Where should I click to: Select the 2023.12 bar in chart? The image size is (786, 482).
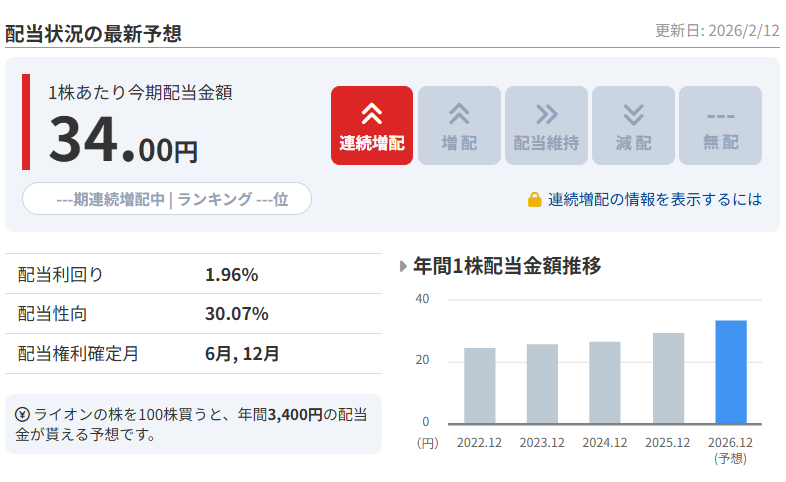coord(542,384)
